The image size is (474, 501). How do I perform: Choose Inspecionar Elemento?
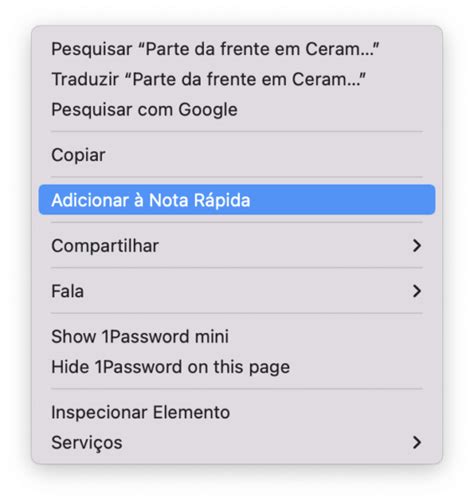237,412
